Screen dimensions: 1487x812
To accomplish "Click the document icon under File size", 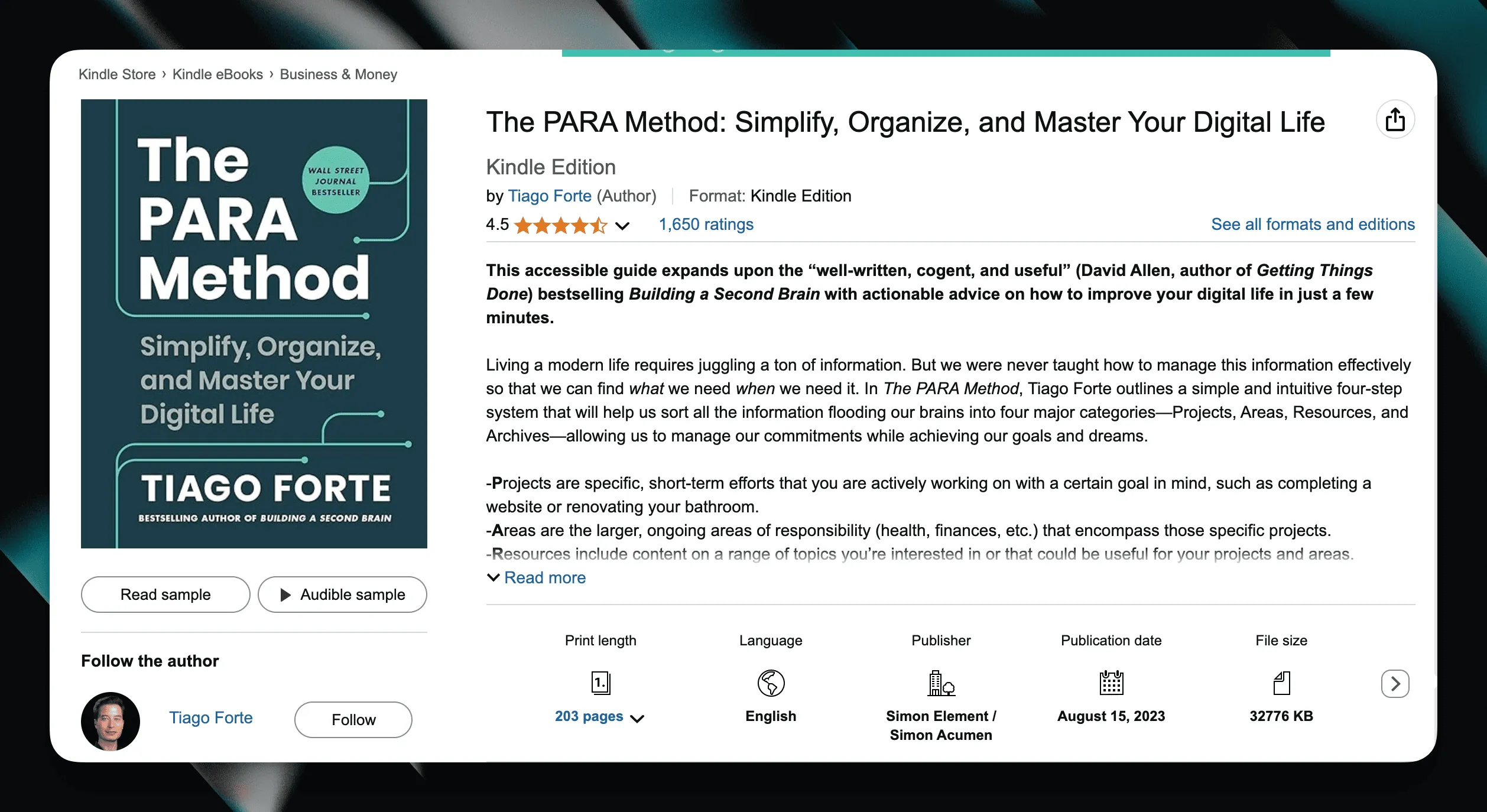I will tap(1281, 684).
